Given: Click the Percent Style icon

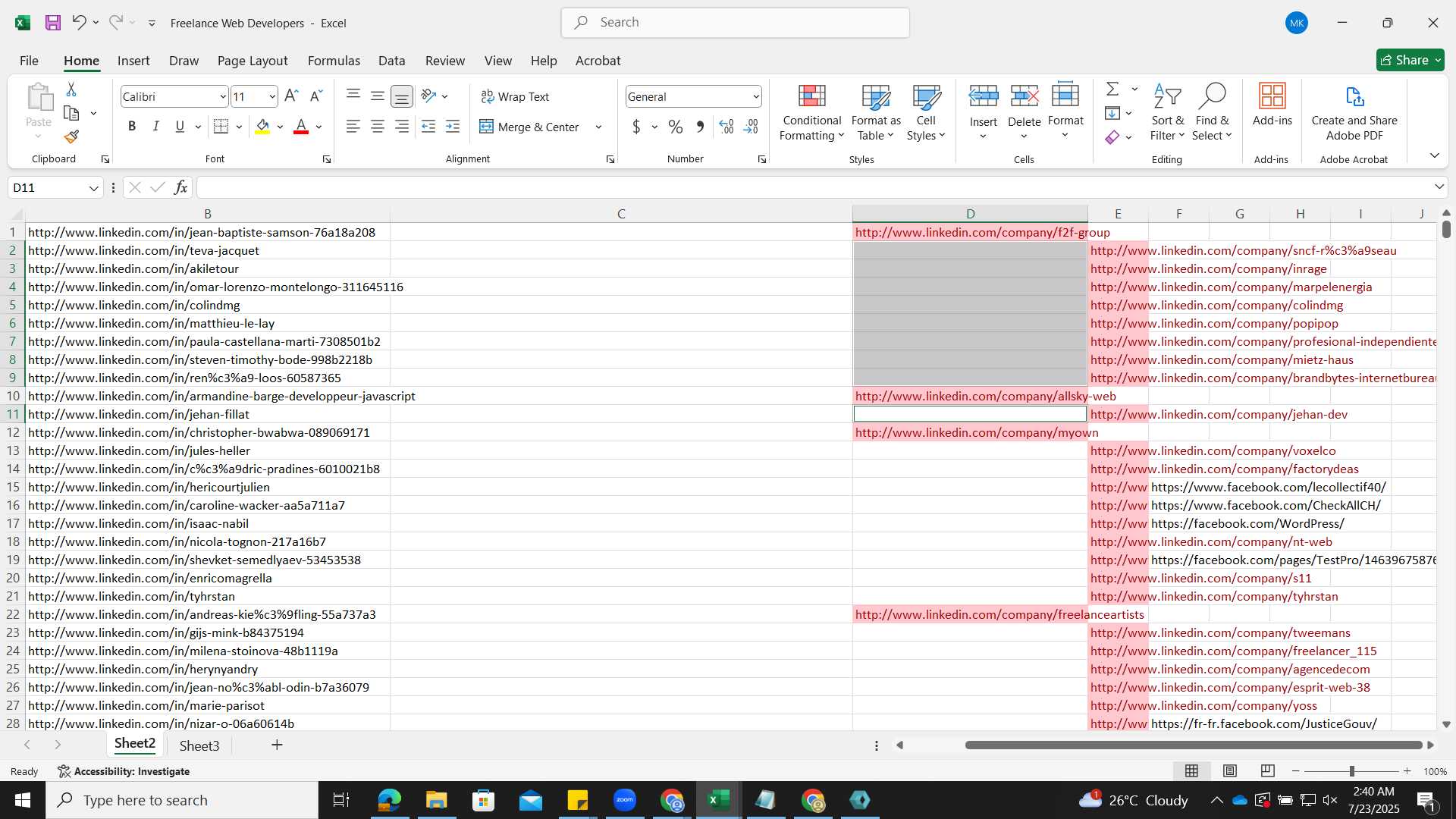Looking at the screenshot, I should pos(676,127).
